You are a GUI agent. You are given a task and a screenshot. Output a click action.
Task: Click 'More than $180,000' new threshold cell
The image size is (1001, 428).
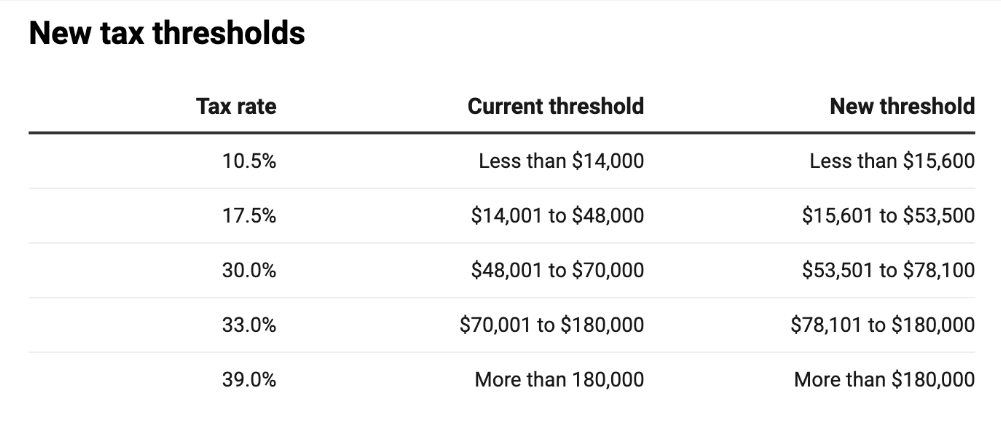pos(884,380)
